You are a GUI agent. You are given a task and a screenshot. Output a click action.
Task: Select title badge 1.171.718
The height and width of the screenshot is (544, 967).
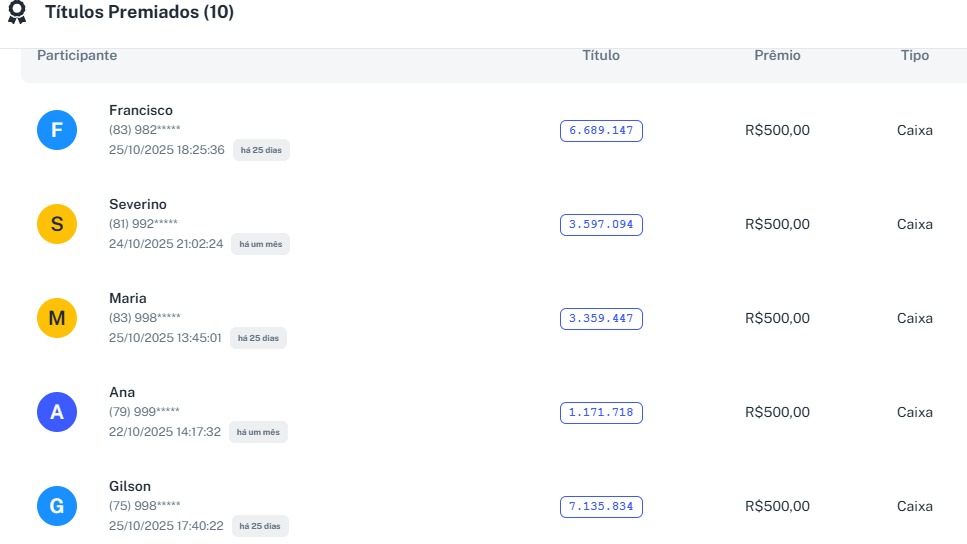(601, 412)
